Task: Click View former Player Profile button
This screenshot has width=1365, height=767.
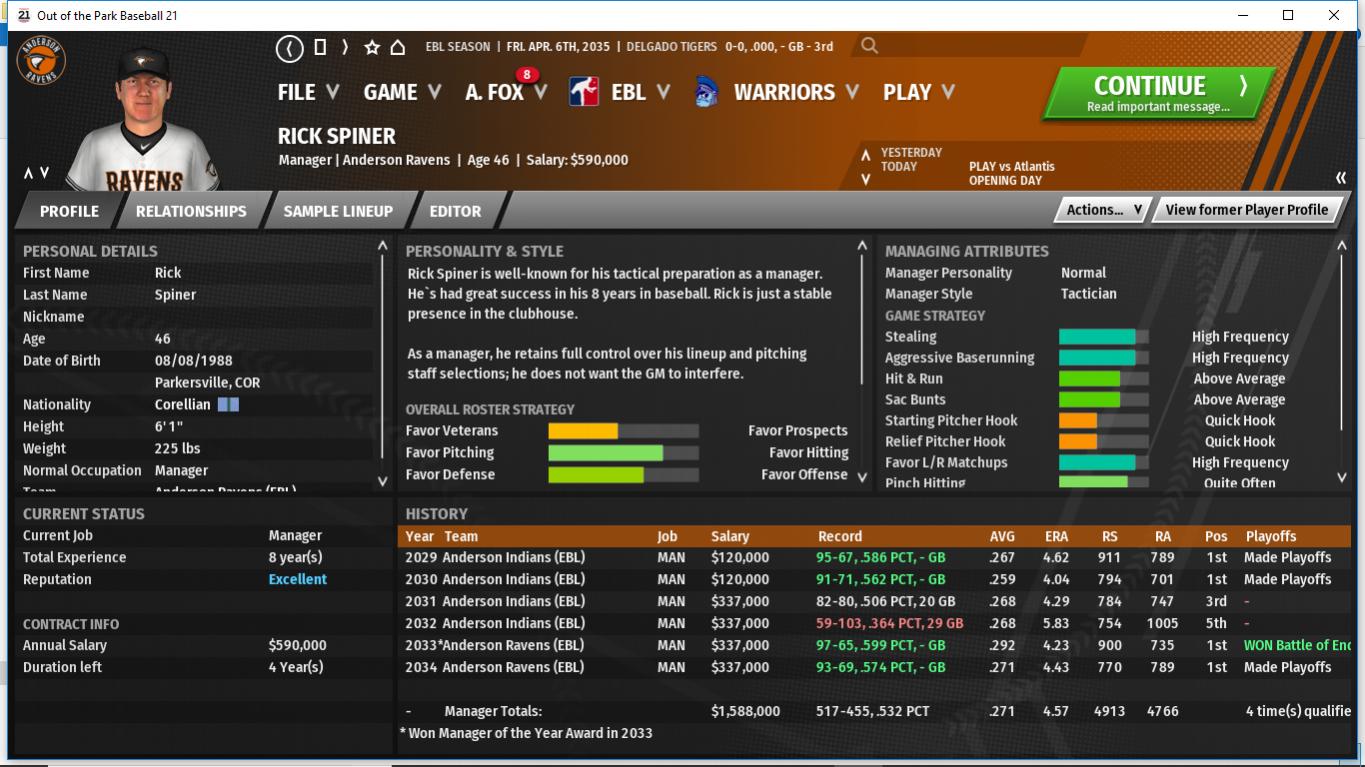Action: pos(1246,210)
